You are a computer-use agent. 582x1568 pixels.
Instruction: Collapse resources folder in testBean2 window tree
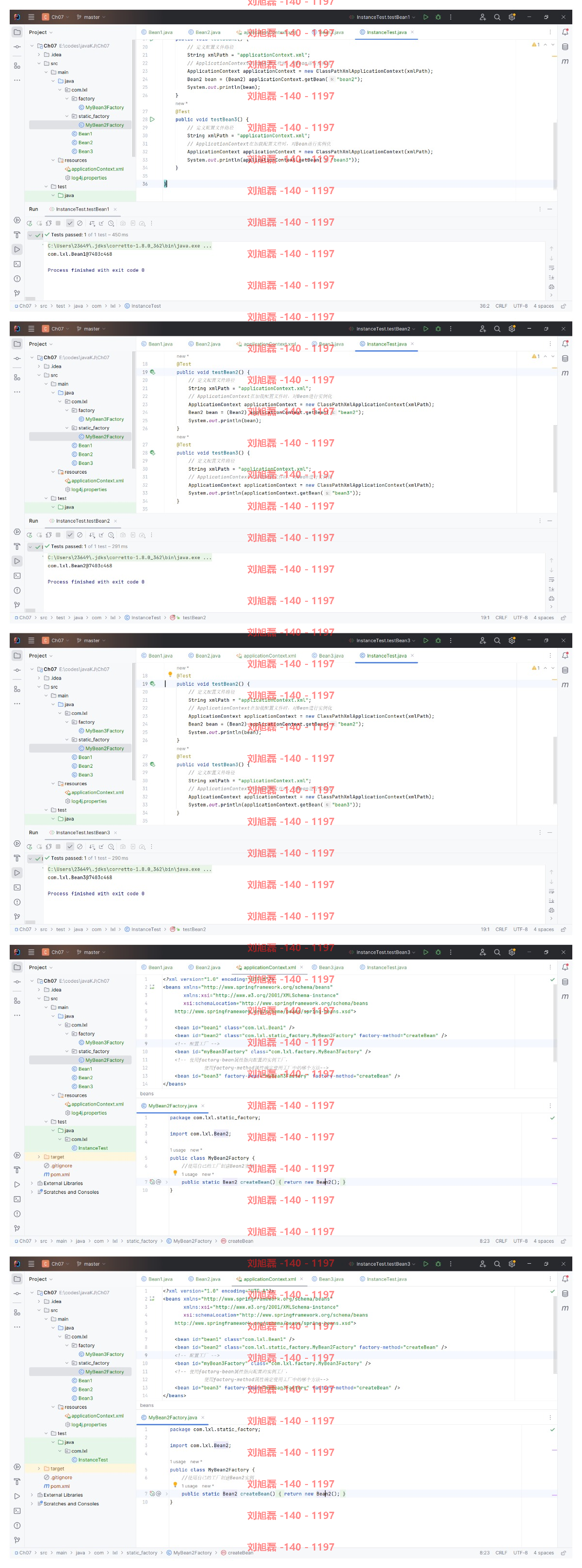click(53, 472)
